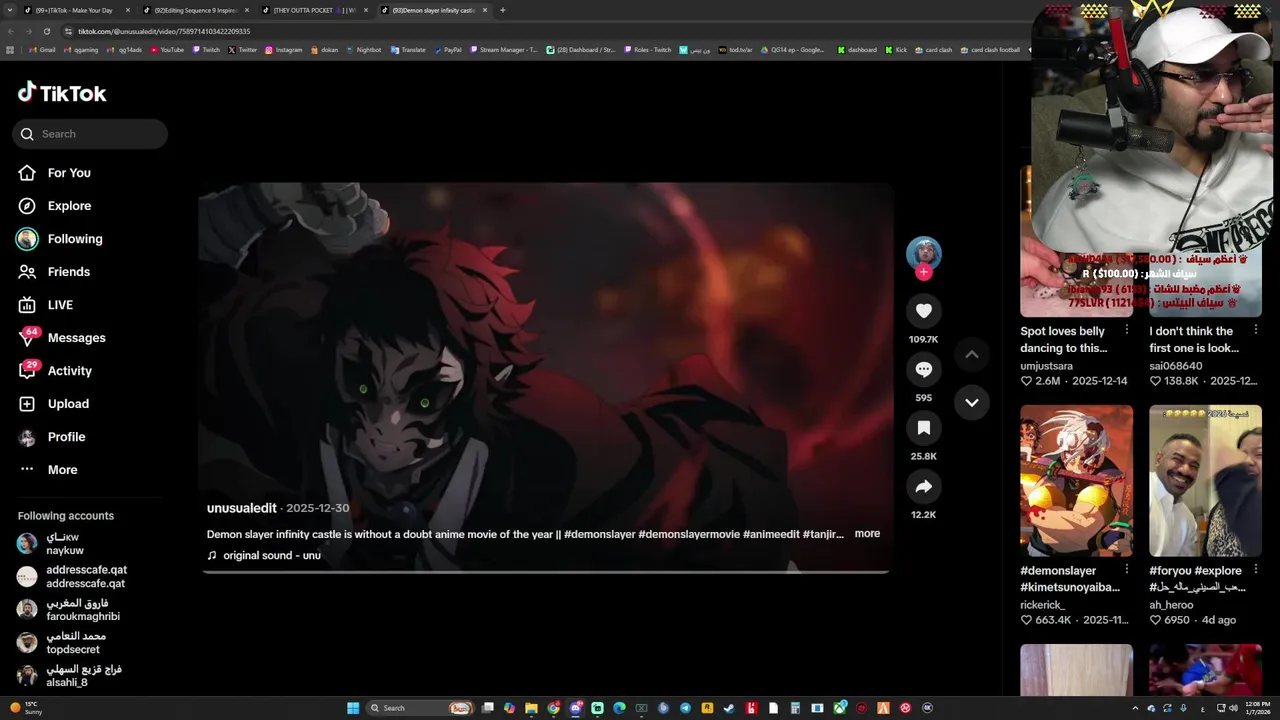The width and height of the screenshot is (1280, 720).
Task: Open the taskbar clock showing 12:08 PM
Action: (1257, 708)
